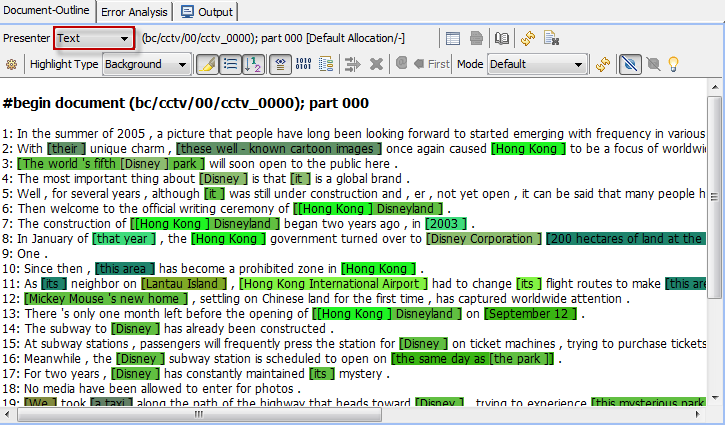Click the '[it]' mention in line 4
The image size is (725, 425).
tap(301, 179)
